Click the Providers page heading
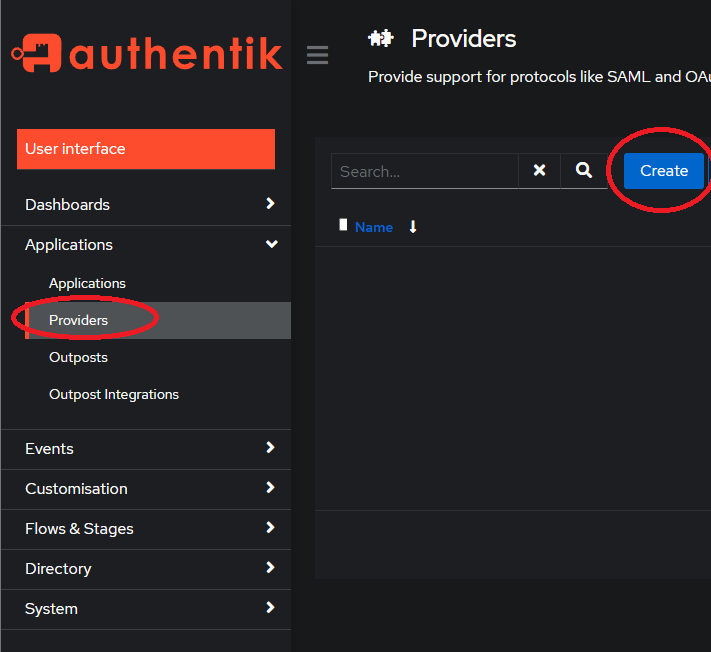The image size is (711, 652). pyautogui.click(x=463, y=39)
